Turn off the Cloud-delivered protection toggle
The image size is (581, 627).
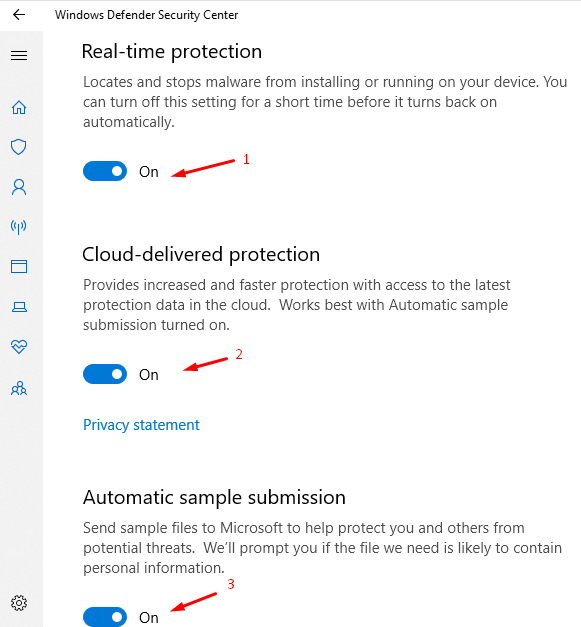click(x=105, y=374)
